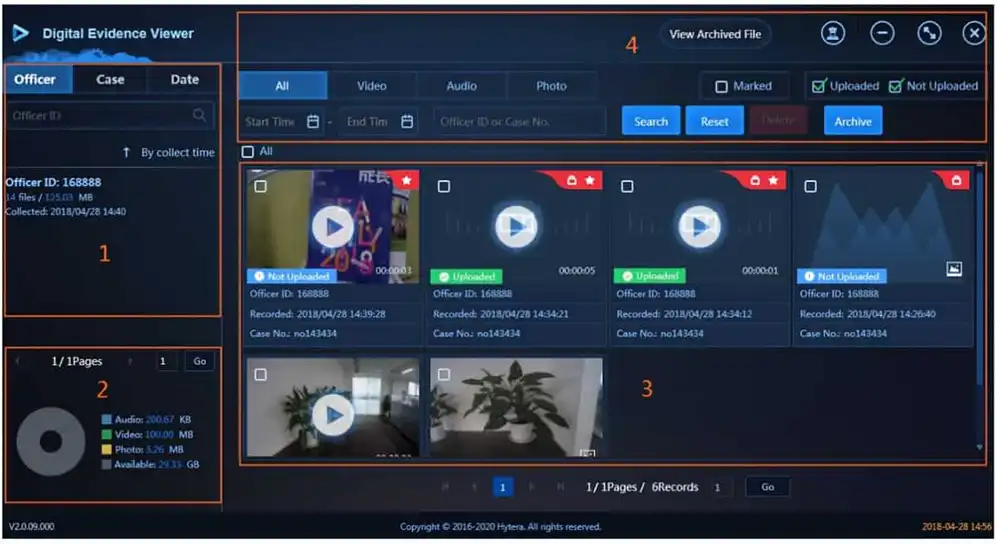Click the Officer ID or Case No. field
This screenshot has width=1000, height=544.
coord(519,122)
